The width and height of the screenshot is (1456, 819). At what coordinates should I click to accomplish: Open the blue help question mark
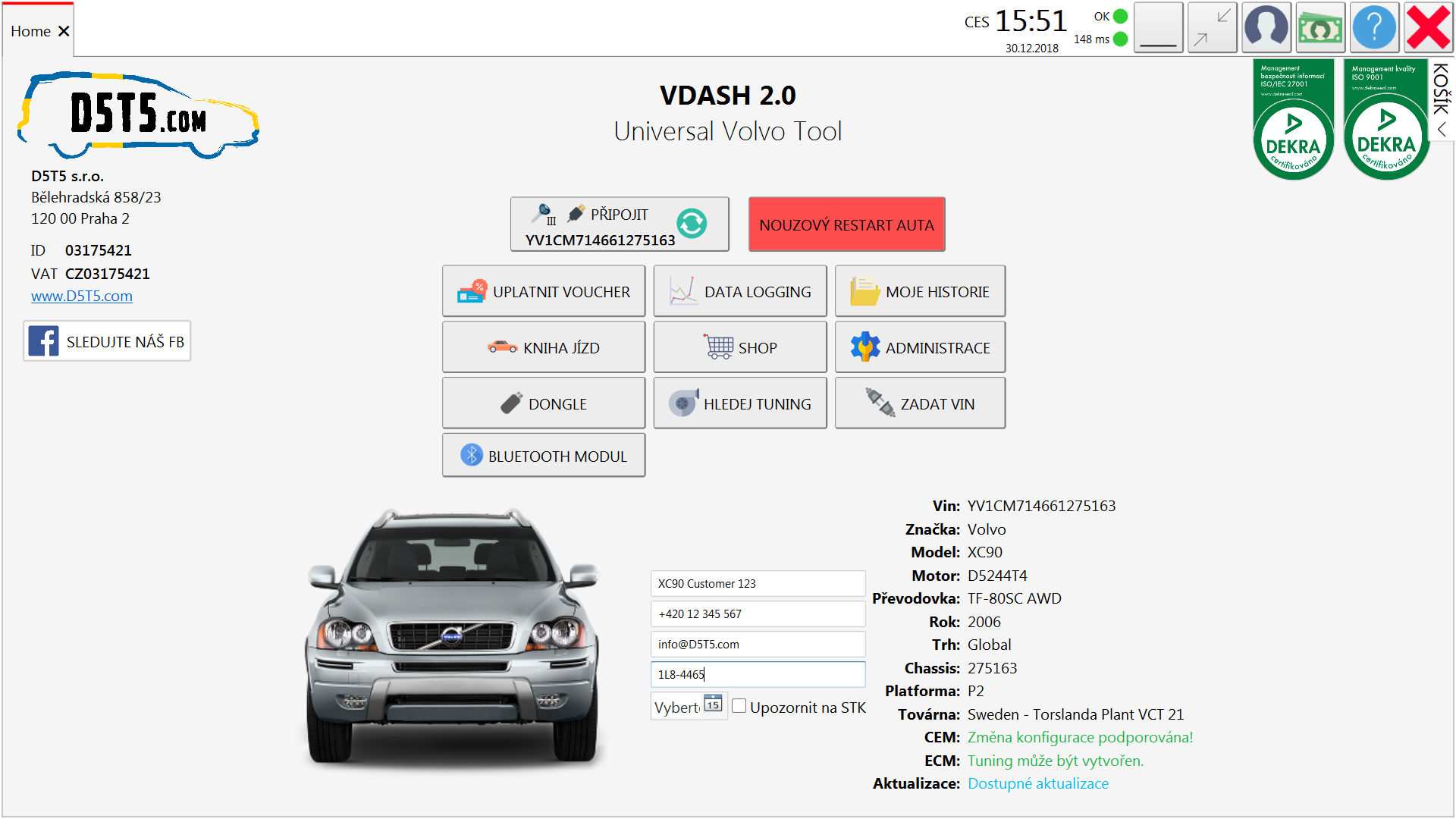click(x=1374, y=28)
